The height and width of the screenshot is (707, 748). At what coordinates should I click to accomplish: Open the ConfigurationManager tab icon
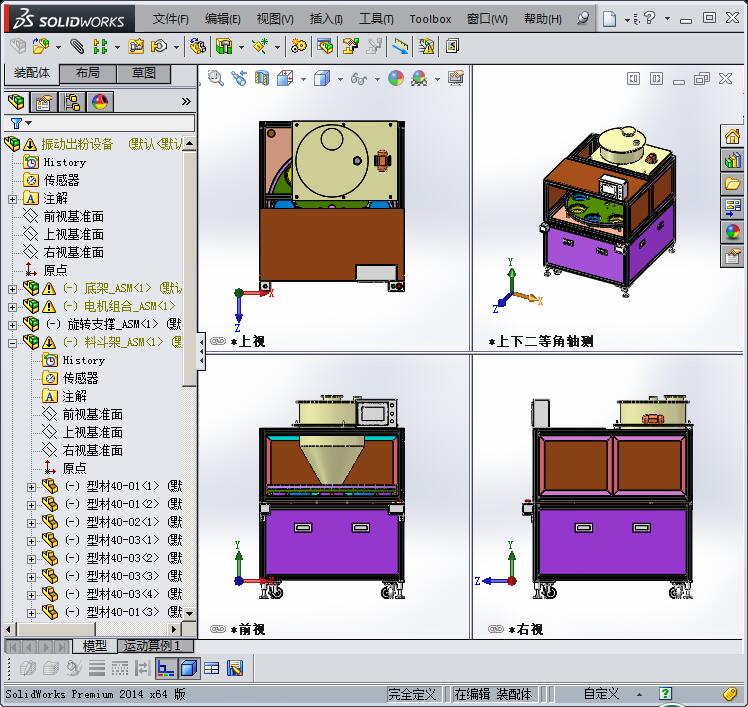tap(72, 102)
